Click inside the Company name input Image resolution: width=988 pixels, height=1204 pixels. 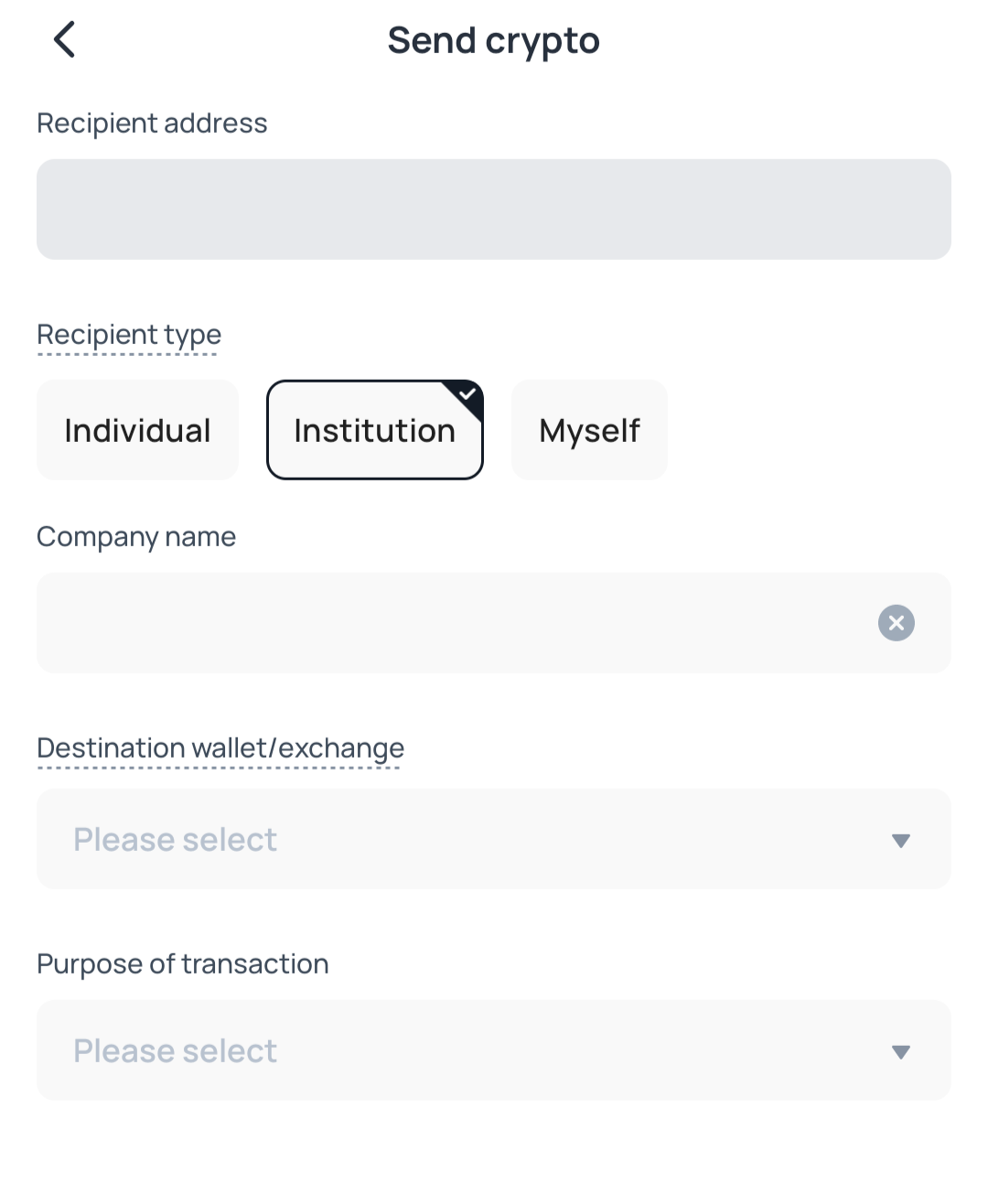[x=457, y=623]
